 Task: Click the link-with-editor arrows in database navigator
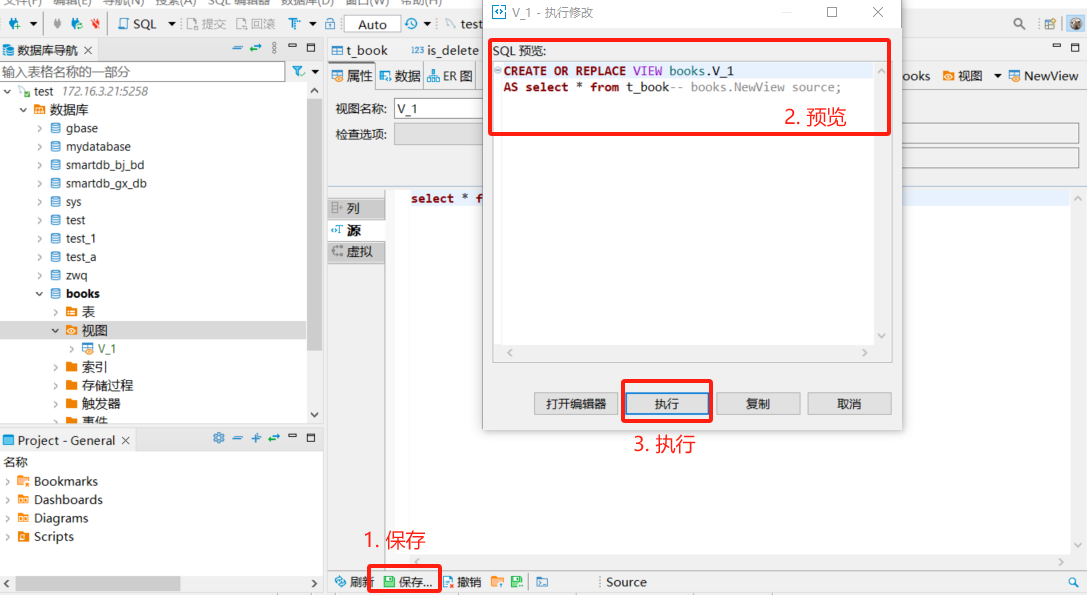[255, 48]
